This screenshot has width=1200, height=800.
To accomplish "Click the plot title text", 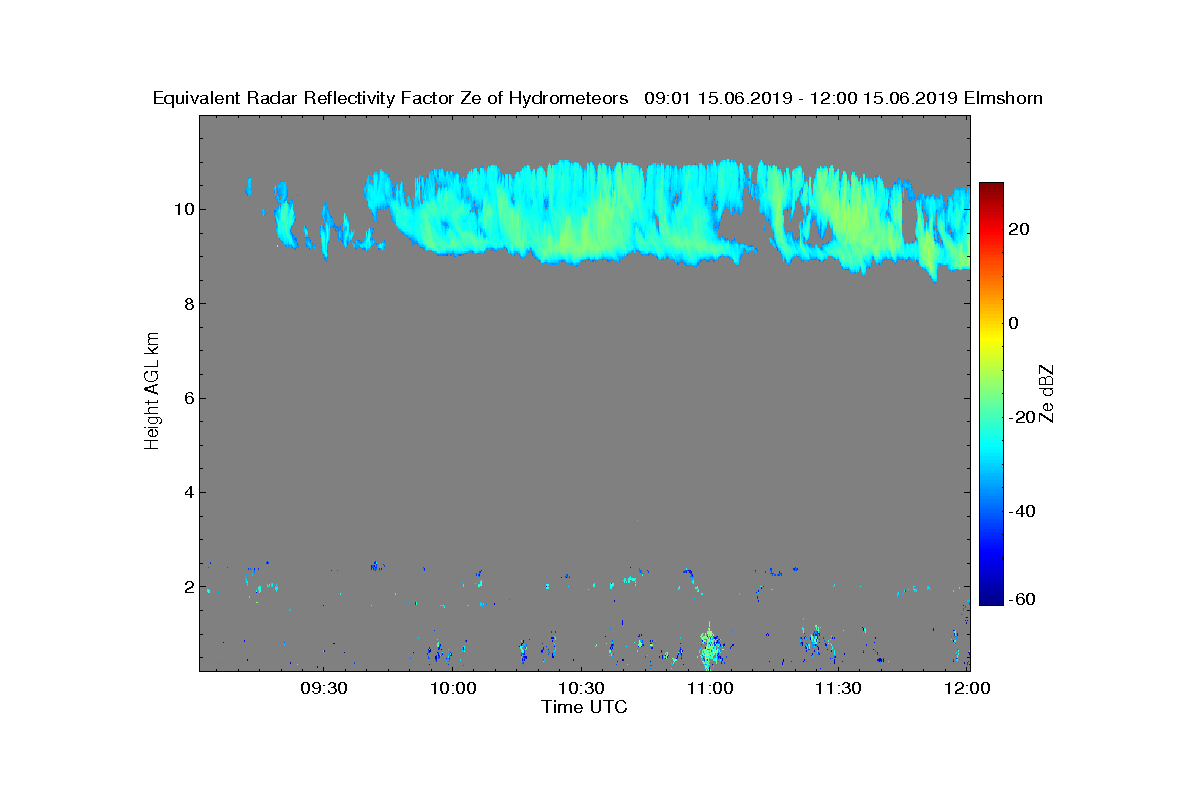I will [598, 98].
